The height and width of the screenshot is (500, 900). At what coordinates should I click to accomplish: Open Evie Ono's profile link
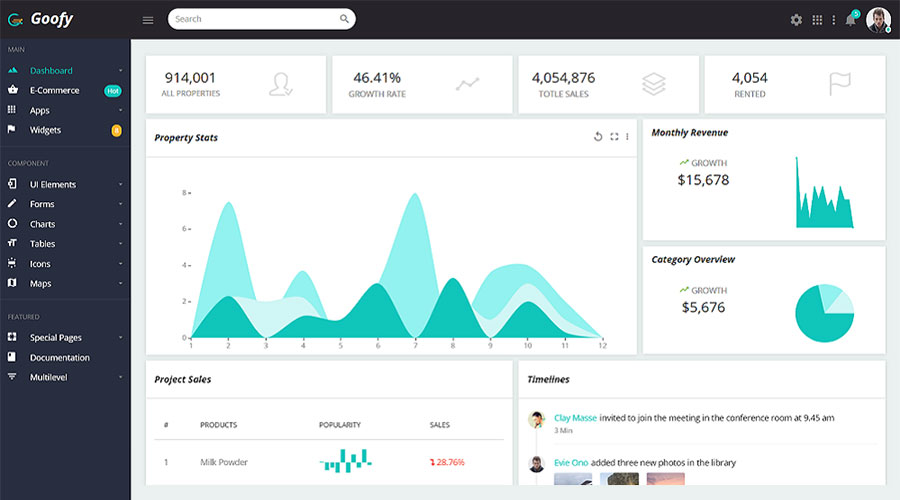tap(572, 462)
